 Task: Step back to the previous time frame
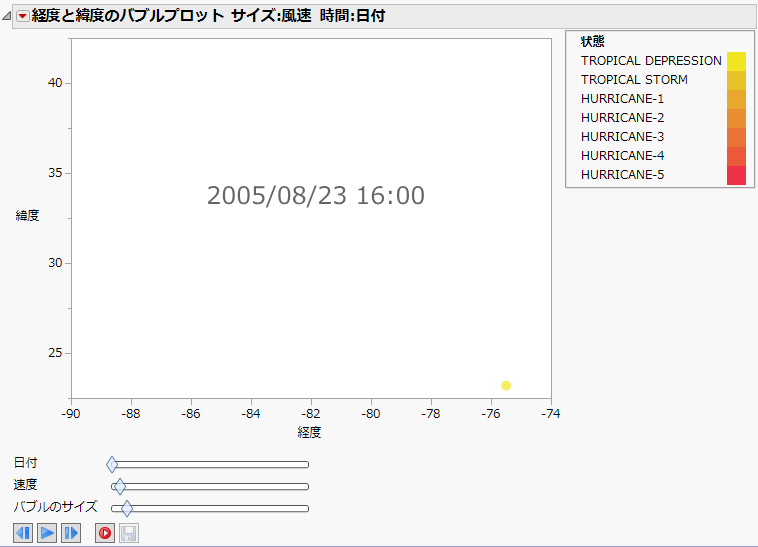pyautogui.click(x=23, y=533)
